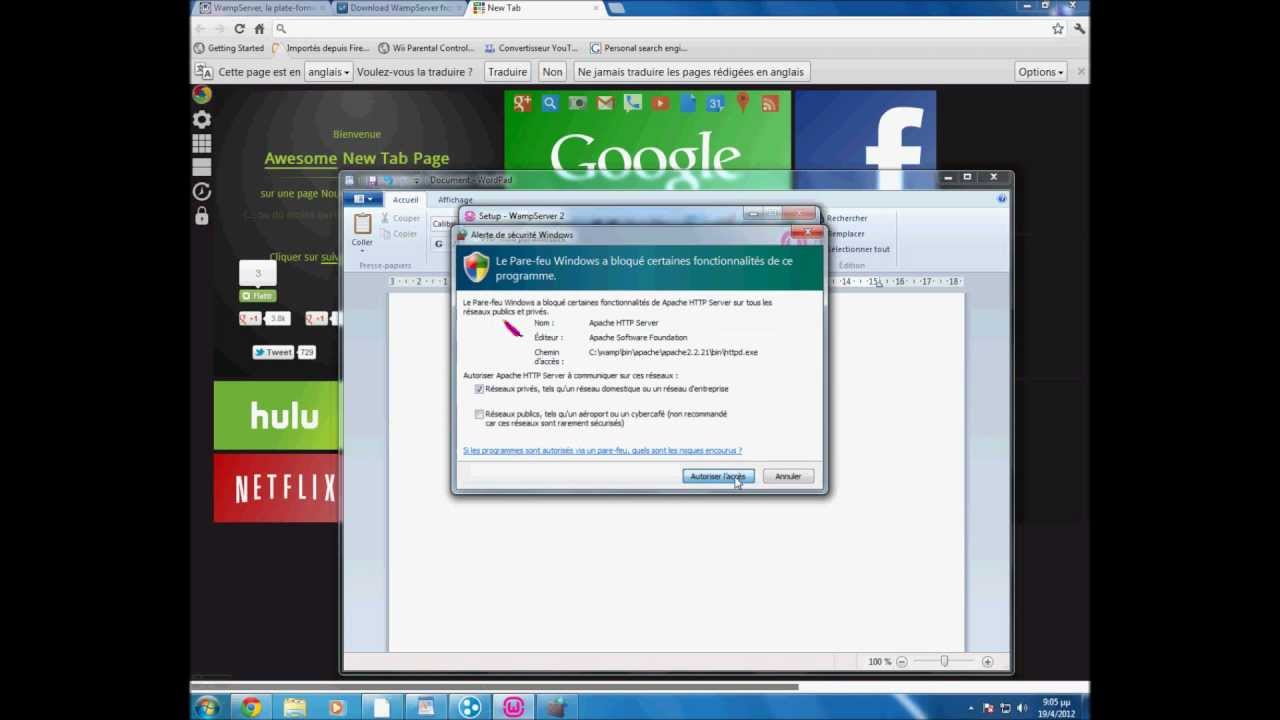Enable the Réseaux publics checkbox
The width and height of the screenshot is (1280, 720).
479,414
